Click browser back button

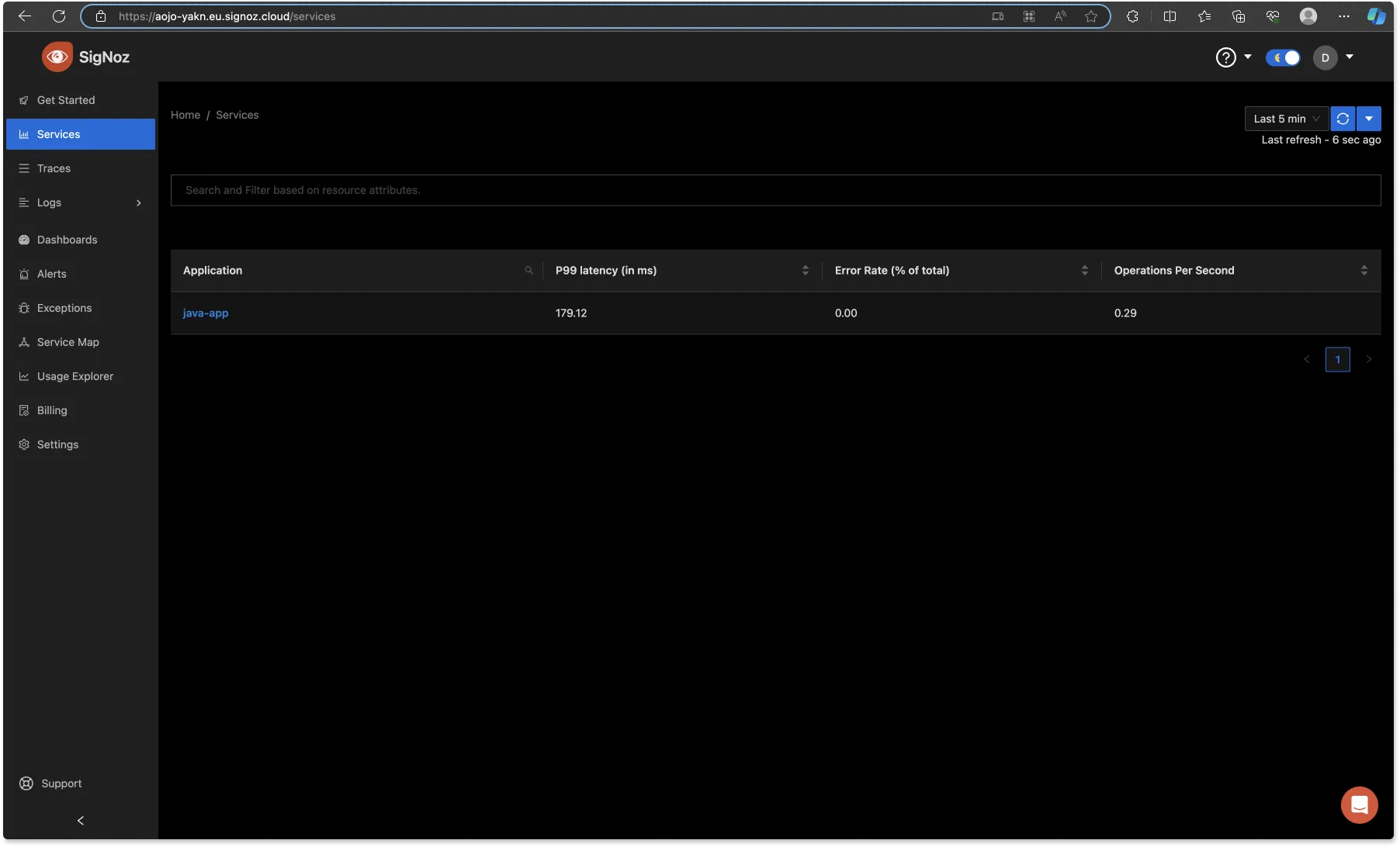click(25, 16)
